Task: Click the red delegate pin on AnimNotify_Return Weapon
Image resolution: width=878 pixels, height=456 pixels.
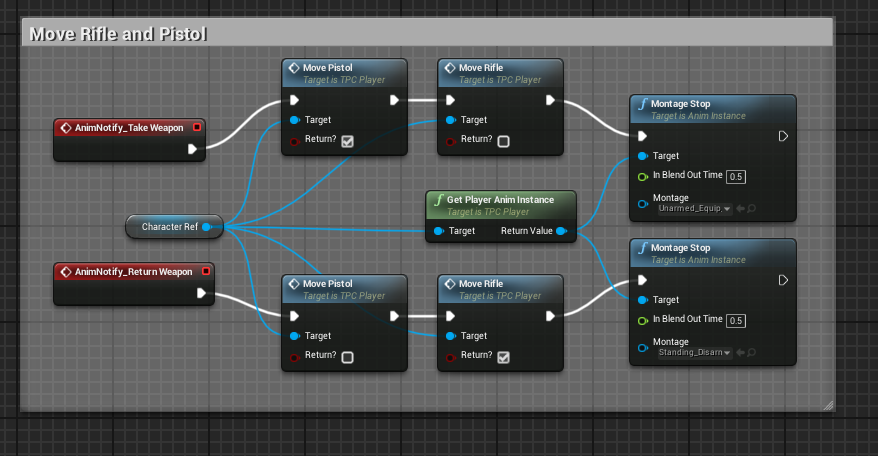Action: coord(206,271)
